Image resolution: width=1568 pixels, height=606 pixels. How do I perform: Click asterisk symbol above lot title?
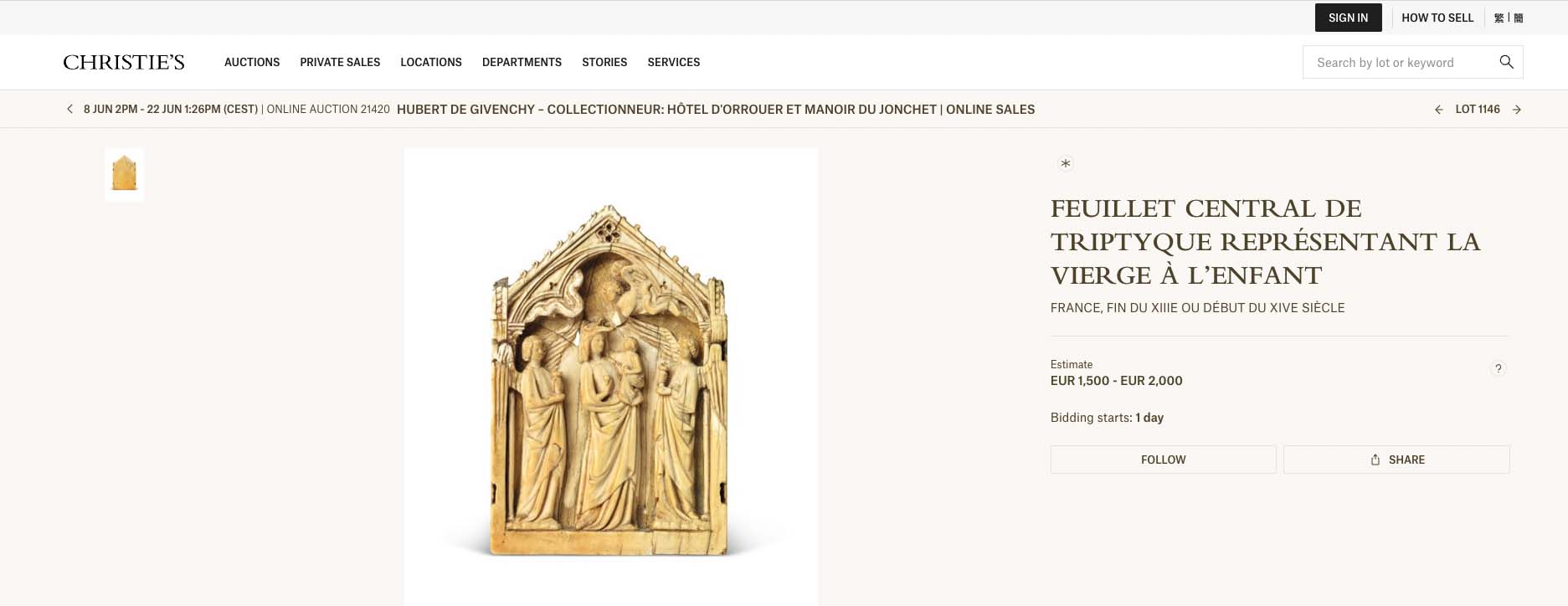(x=1065, y=163)
